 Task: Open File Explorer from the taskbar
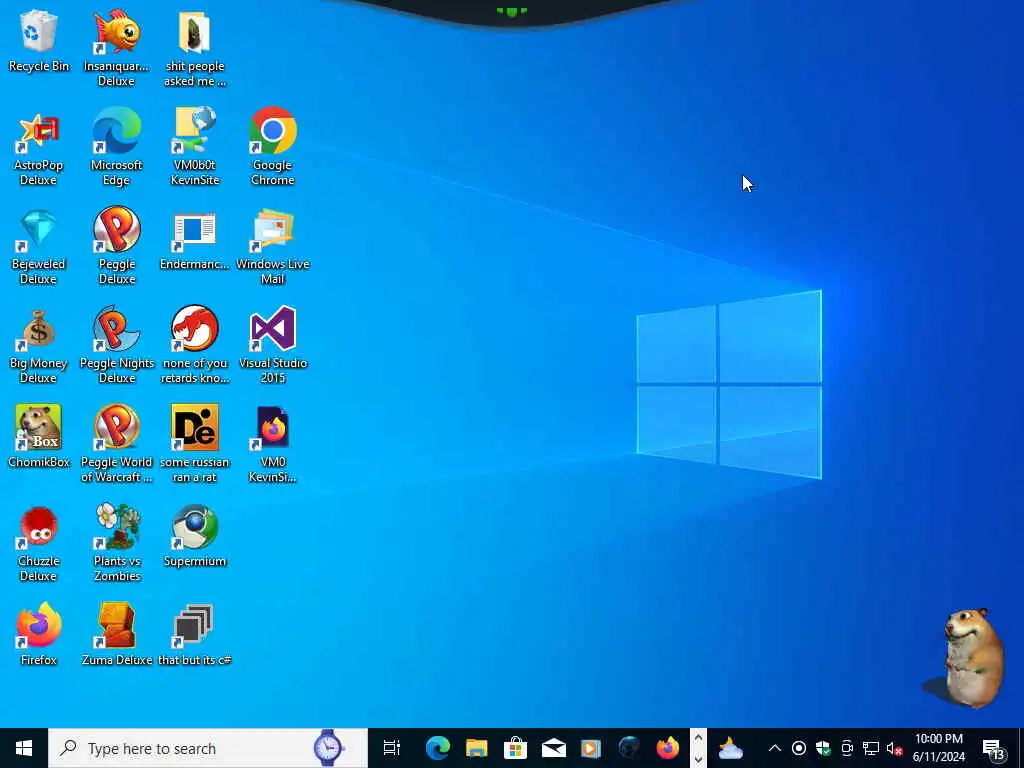(x=477, y=748)
